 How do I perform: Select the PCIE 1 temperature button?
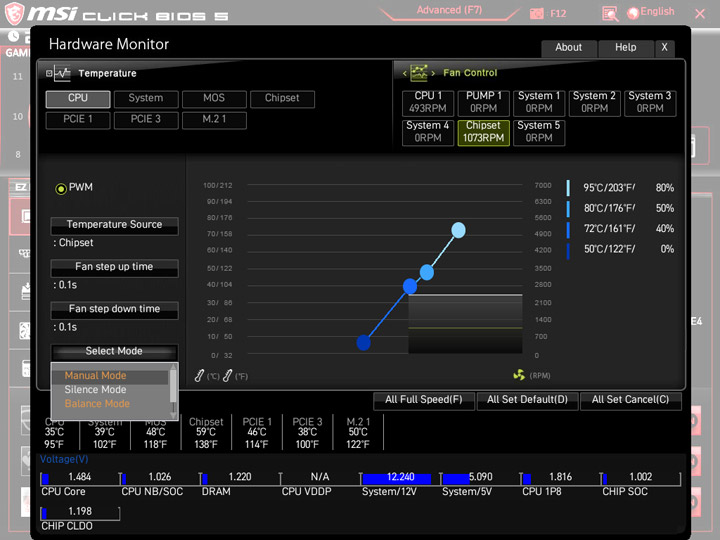(x=78, y=119)
